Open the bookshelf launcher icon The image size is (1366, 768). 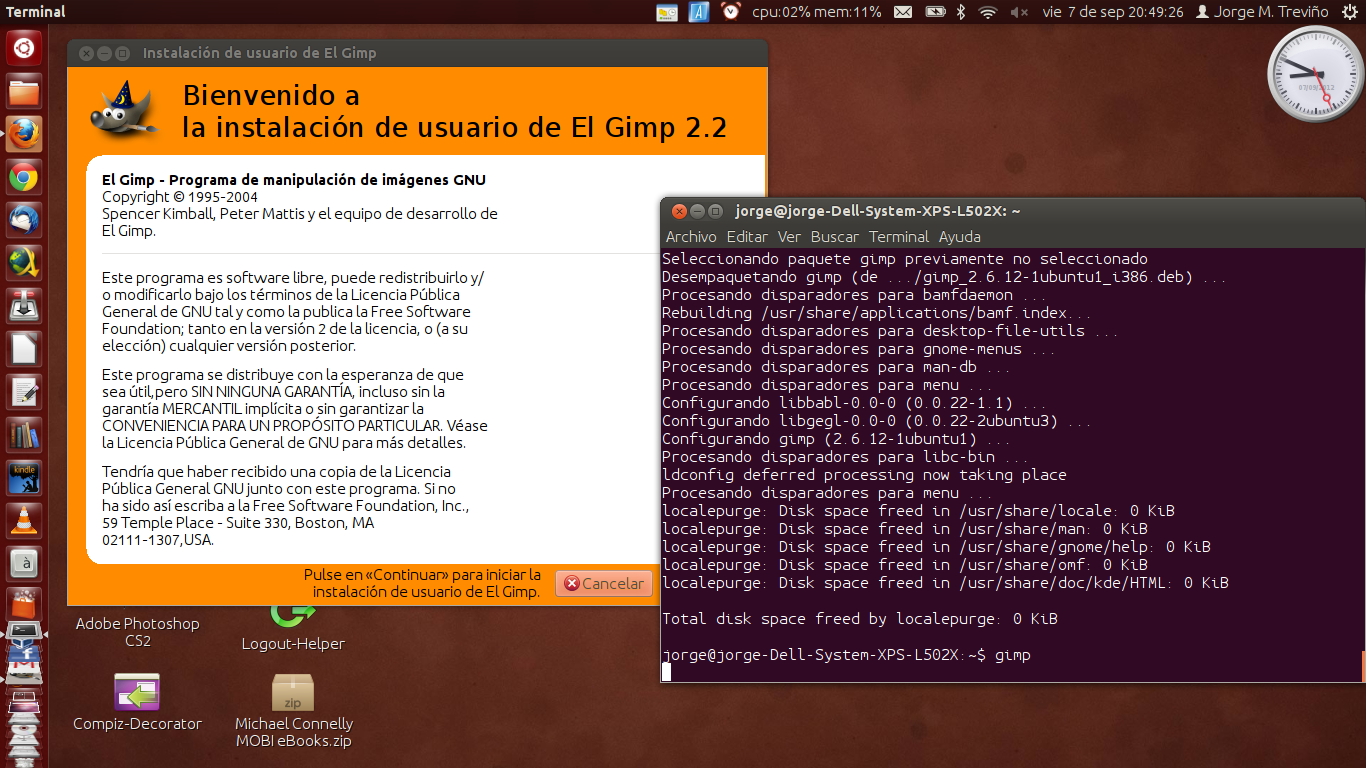[x=24, y=436]
